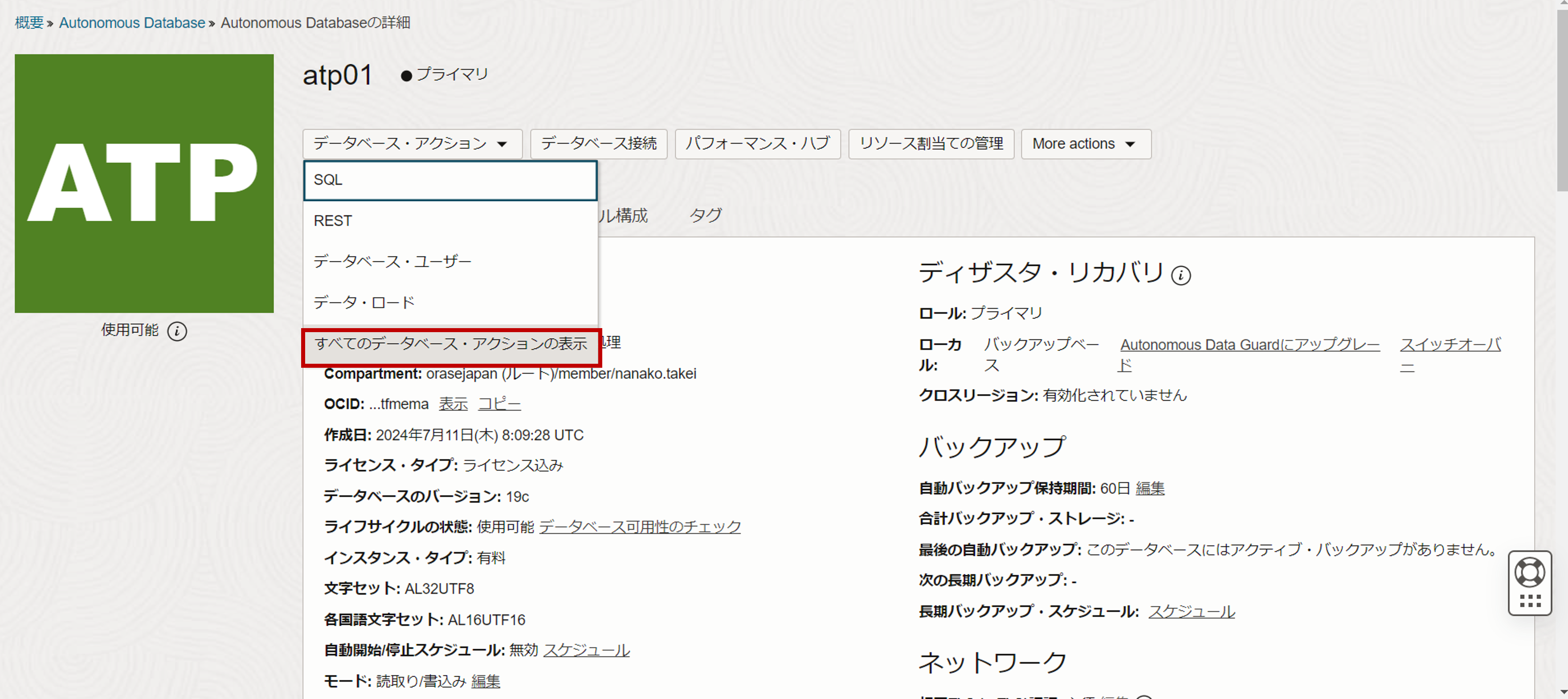Open パフォーマンス・ハブ

click(x=757, y=143)
